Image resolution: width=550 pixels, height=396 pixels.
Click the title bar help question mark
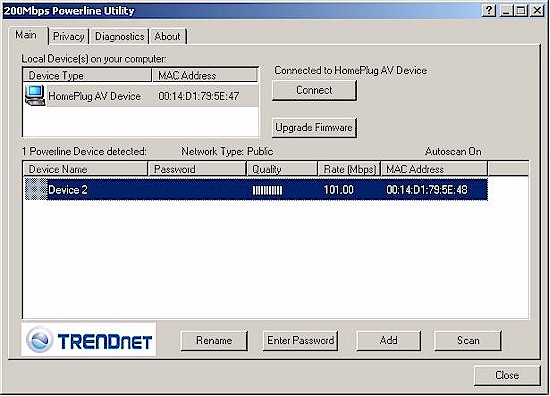(489, 11)
